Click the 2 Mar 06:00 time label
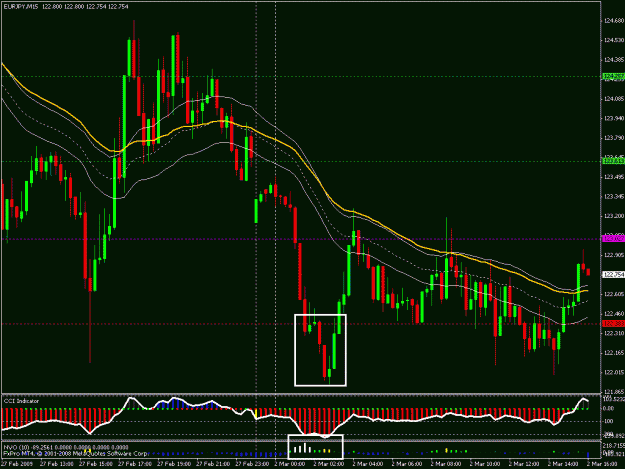Image resolution: width=625 pixels, height=469 pixels. 407,464
